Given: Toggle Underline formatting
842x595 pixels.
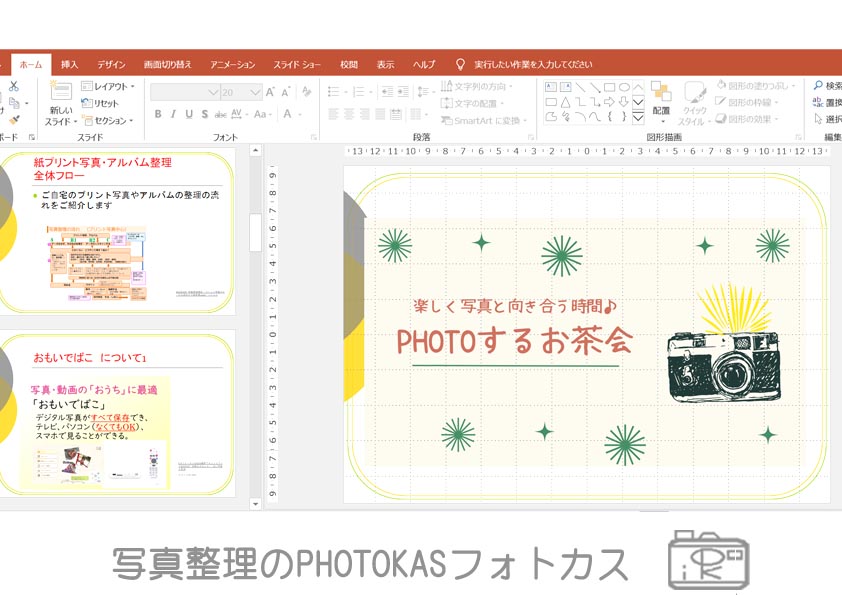Looking at the screenshot, I should 188,114.
